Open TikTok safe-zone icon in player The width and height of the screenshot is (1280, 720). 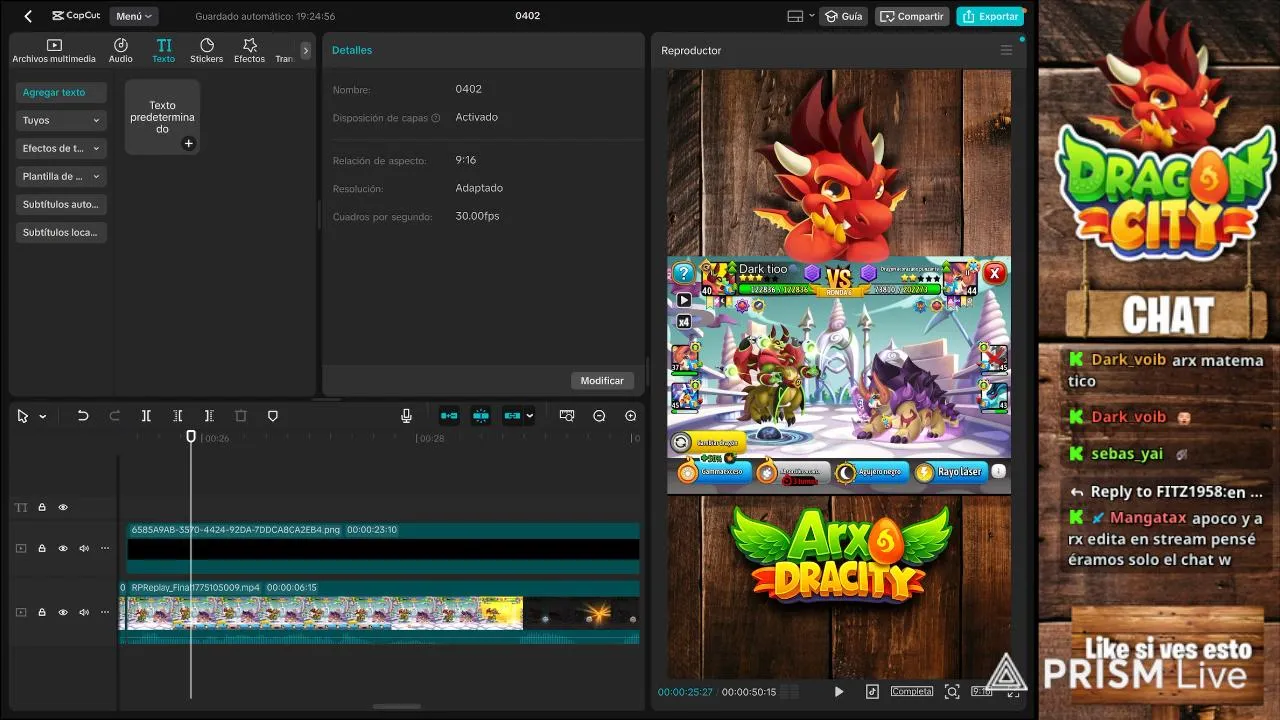coord(872,691)
